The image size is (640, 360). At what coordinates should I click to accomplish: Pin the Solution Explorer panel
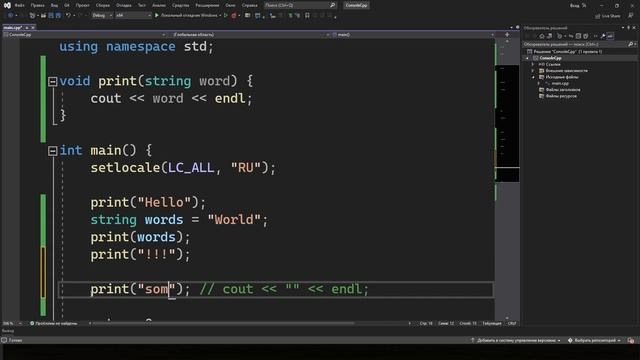click(x=629, y=28)
